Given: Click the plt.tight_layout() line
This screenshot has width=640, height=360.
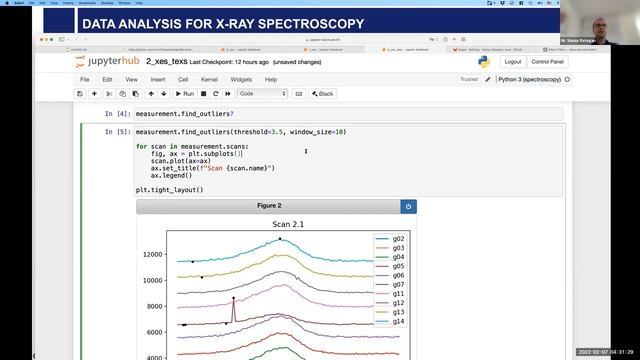Looking at the screenshot, I should 169,190.
